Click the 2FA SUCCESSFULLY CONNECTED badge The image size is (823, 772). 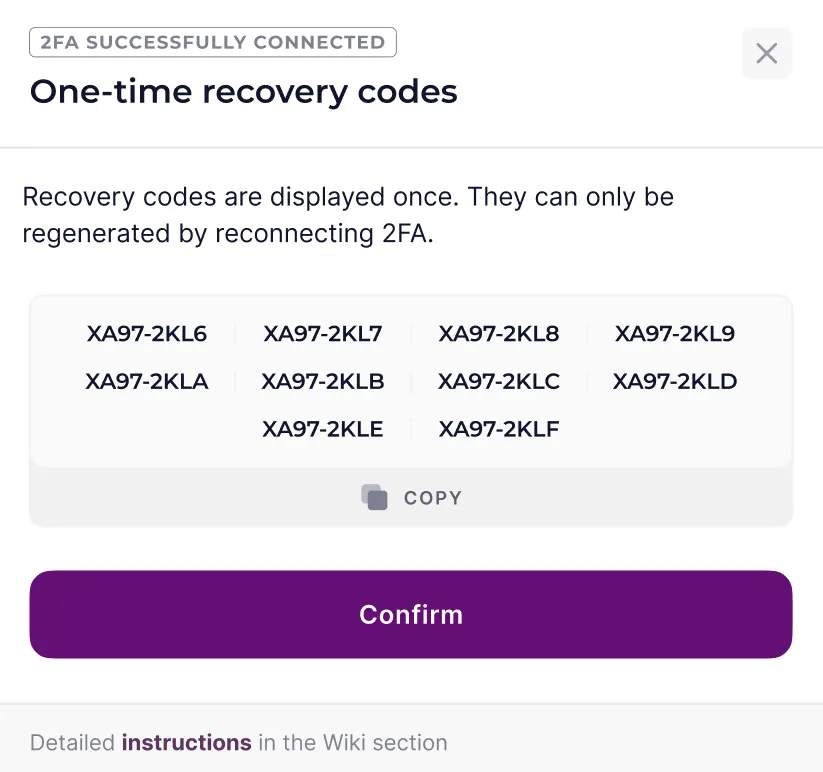213,42
